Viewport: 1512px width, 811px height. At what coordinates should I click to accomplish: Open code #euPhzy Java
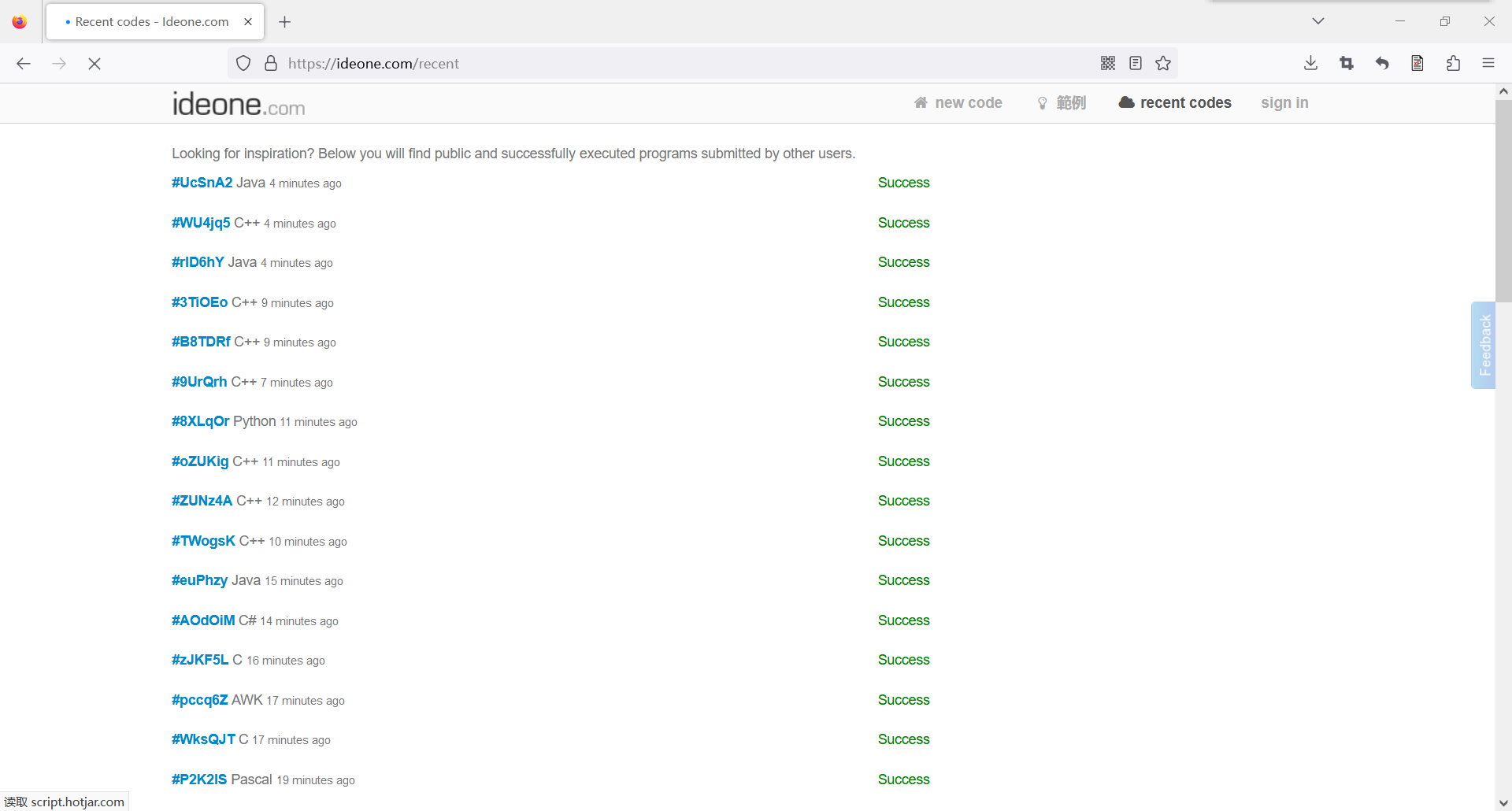[x=199, y=580]
